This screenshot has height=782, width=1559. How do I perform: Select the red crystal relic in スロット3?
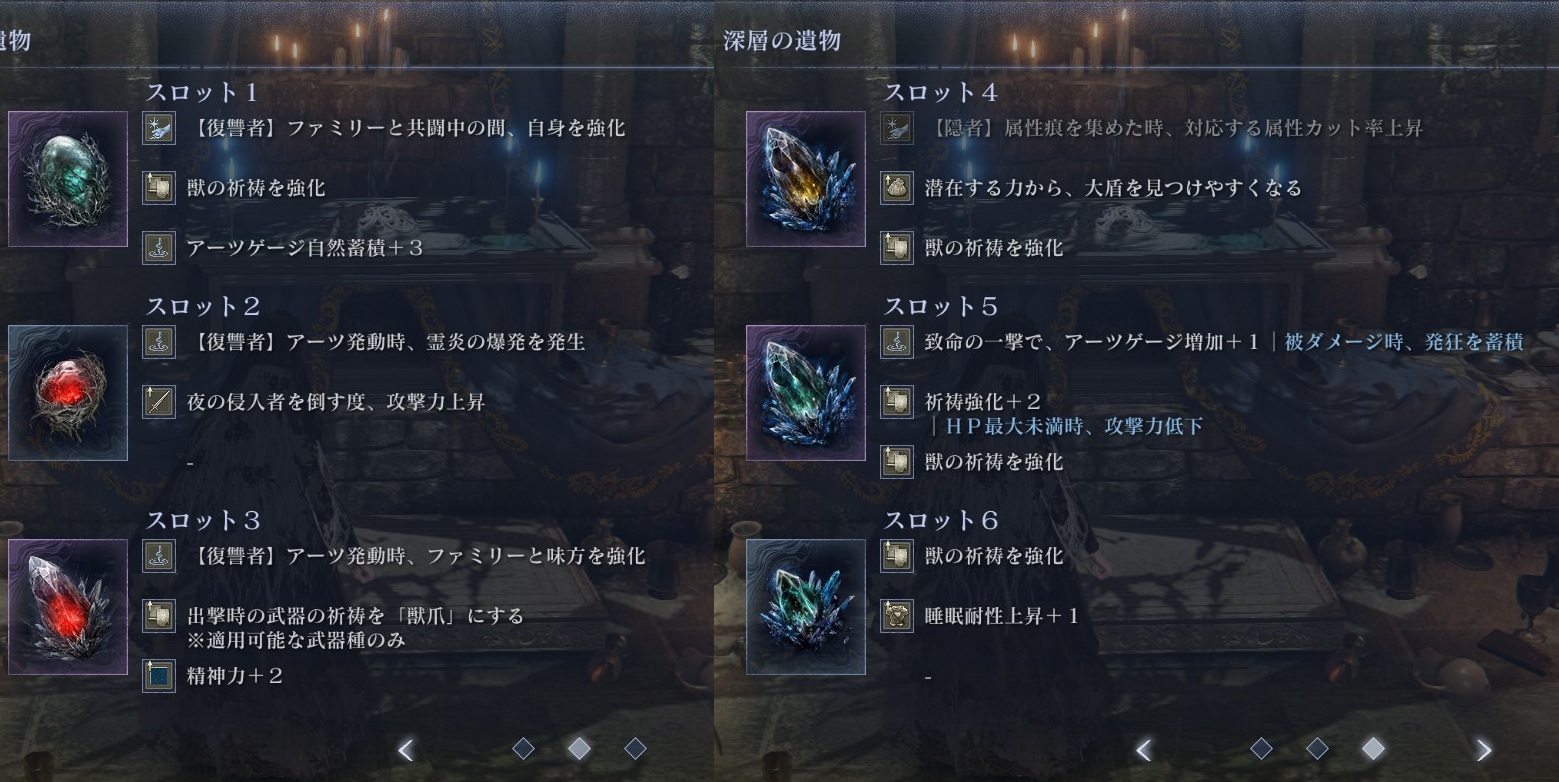68,607
